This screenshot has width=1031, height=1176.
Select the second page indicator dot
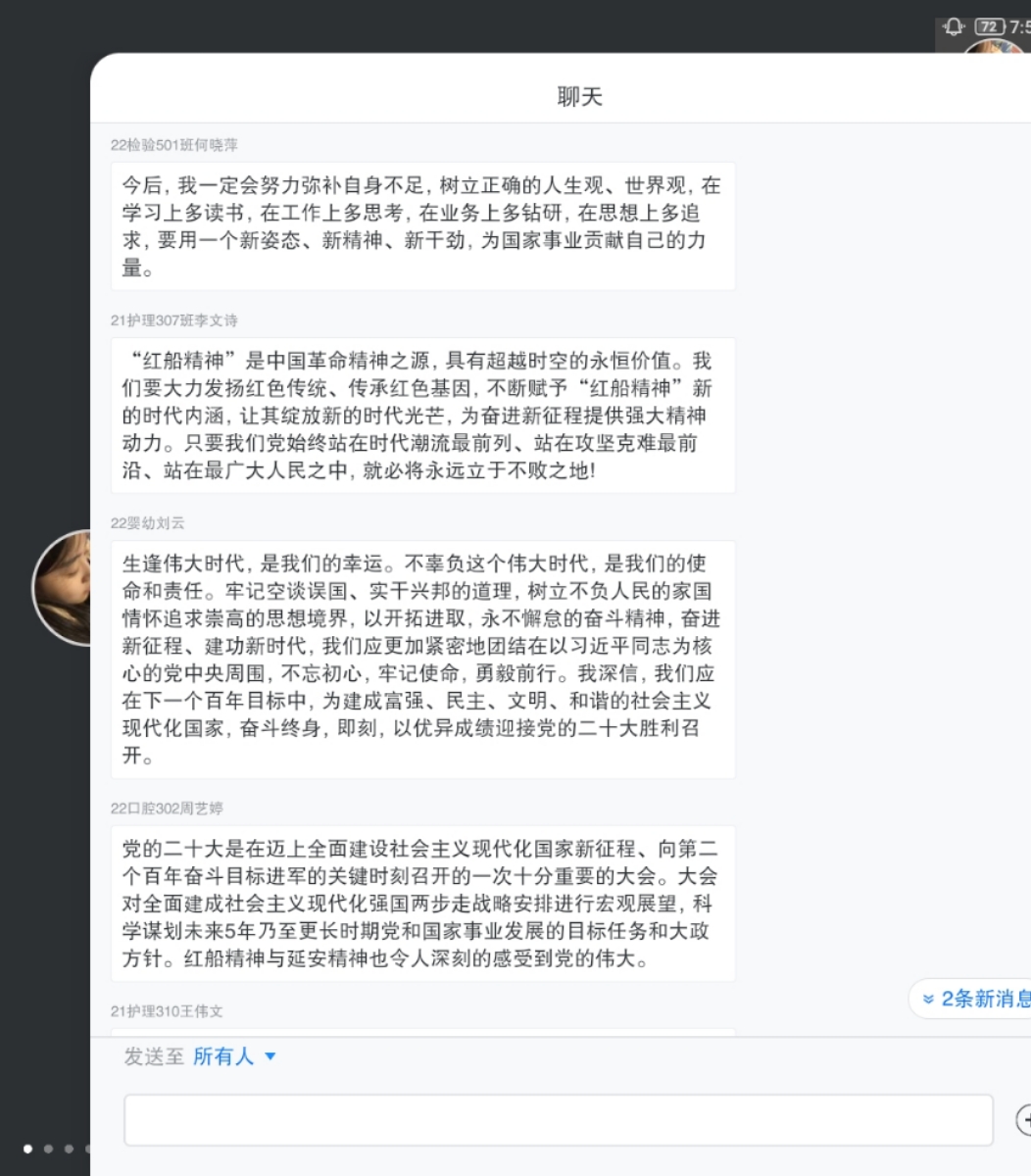pos(48,1149)
